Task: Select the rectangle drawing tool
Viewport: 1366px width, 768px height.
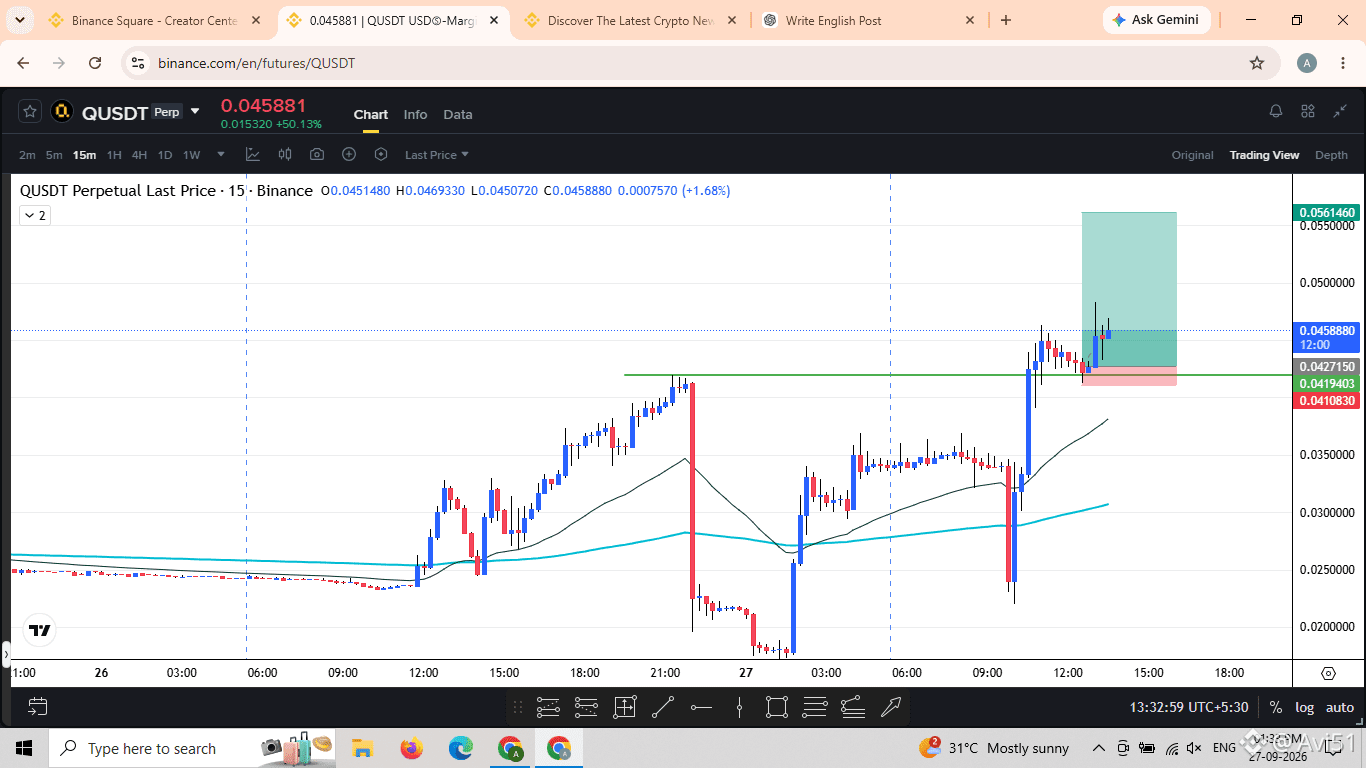Action: 777,708
